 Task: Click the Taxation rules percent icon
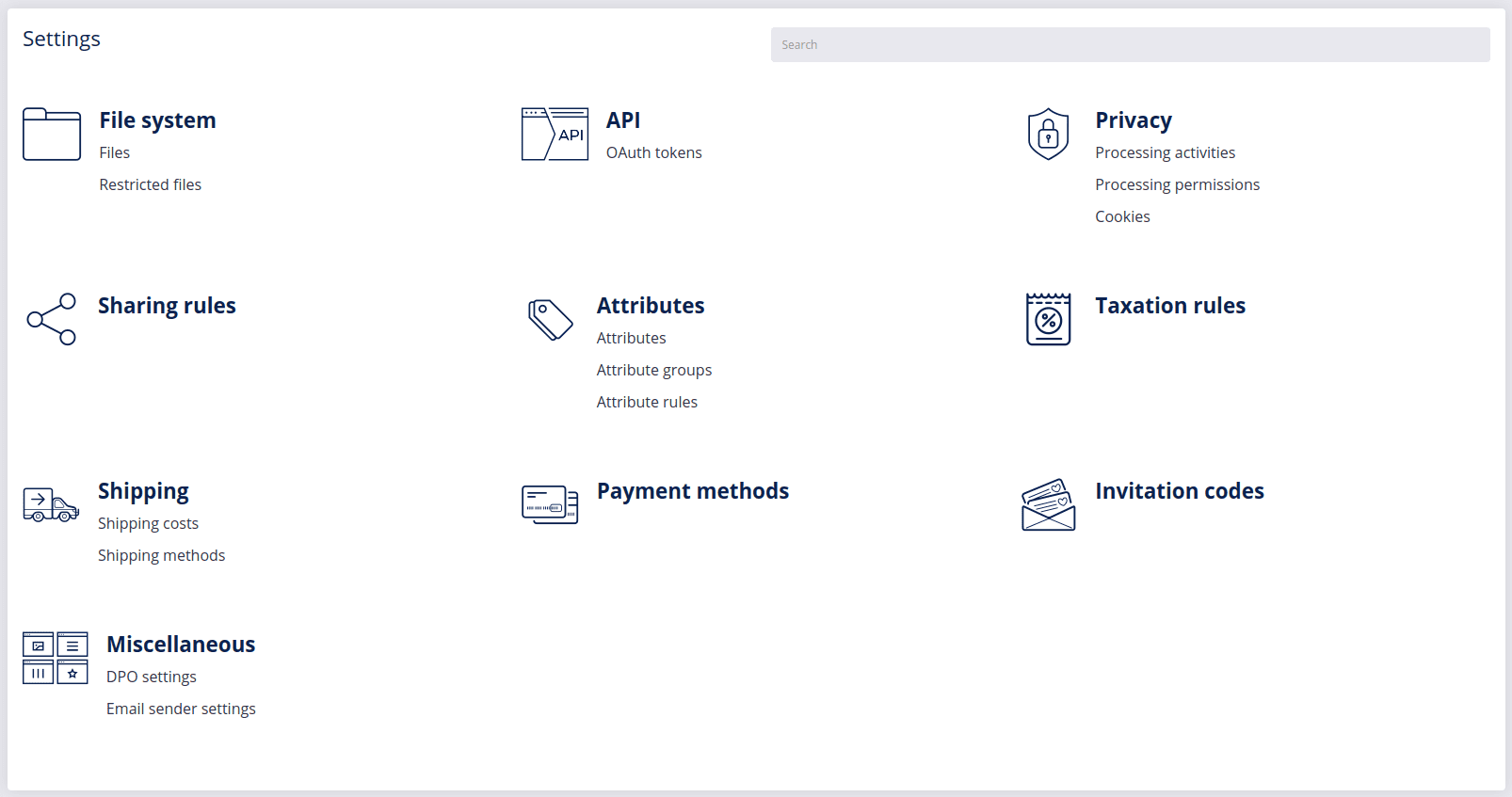point(1049,319)
